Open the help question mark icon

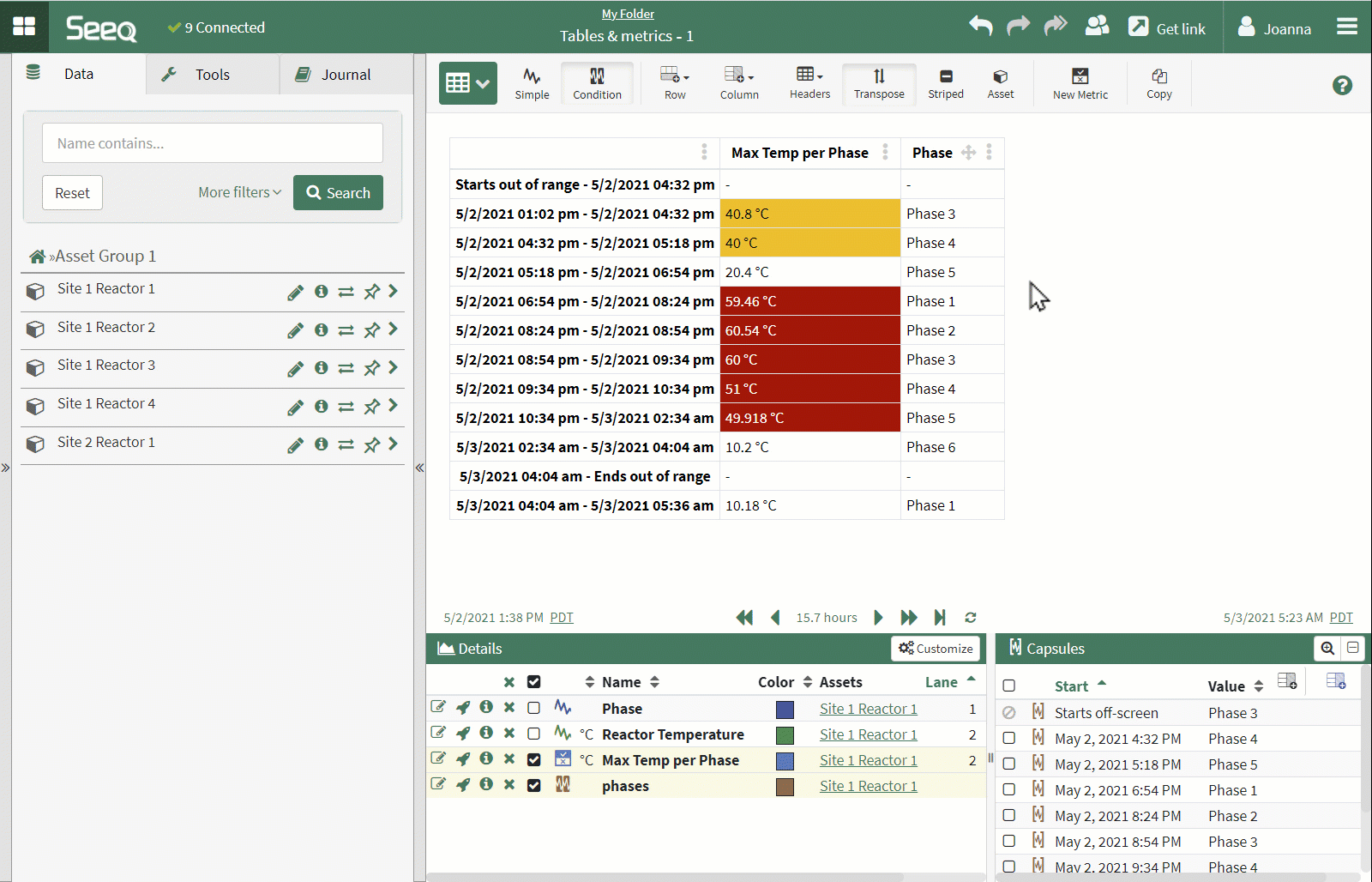tap(1342, 85)
